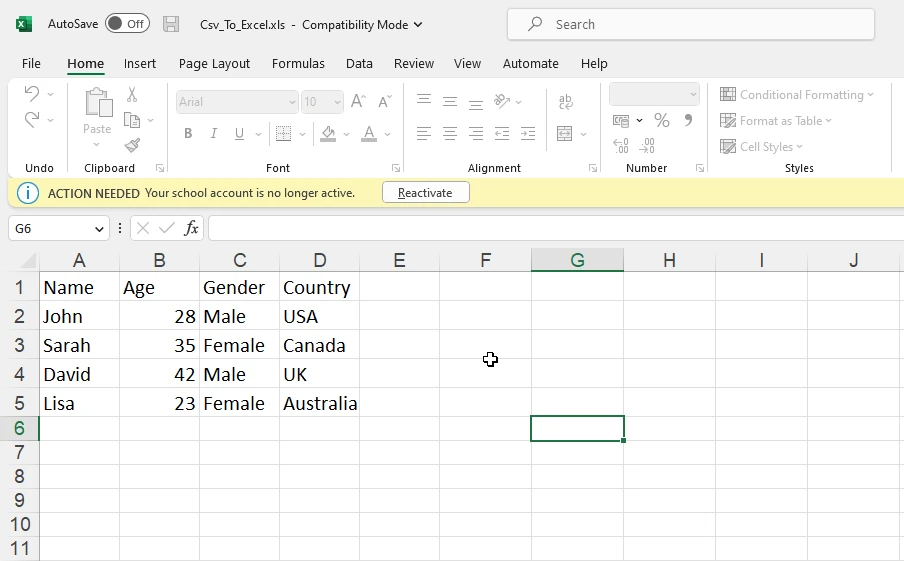Click the Wrap Text icon

click(x=566, y=102)
